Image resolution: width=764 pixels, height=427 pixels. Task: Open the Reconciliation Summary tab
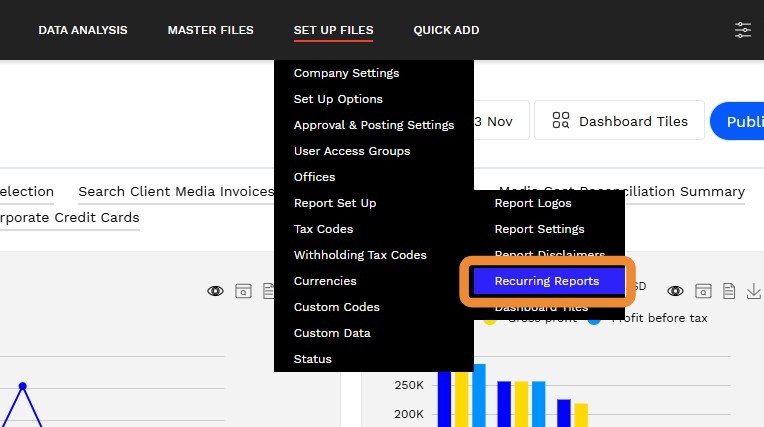[x=685, y=192]
